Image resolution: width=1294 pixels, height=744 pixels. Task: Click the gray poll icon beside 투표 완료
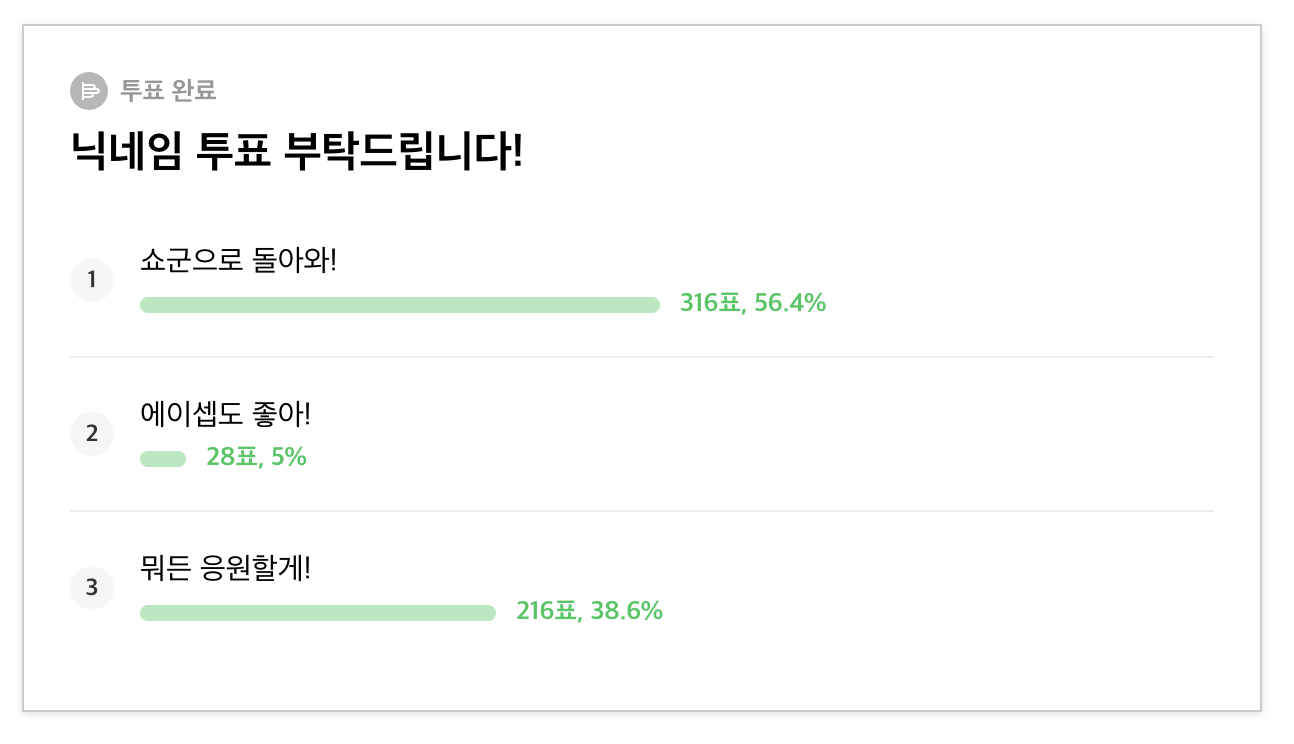coord(88,91)
